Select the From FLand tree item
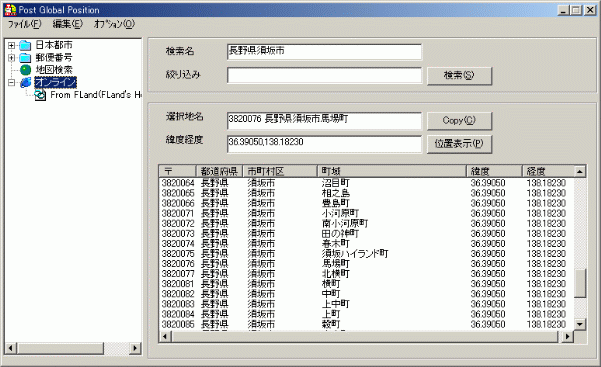601x367 pixels. 96,95
